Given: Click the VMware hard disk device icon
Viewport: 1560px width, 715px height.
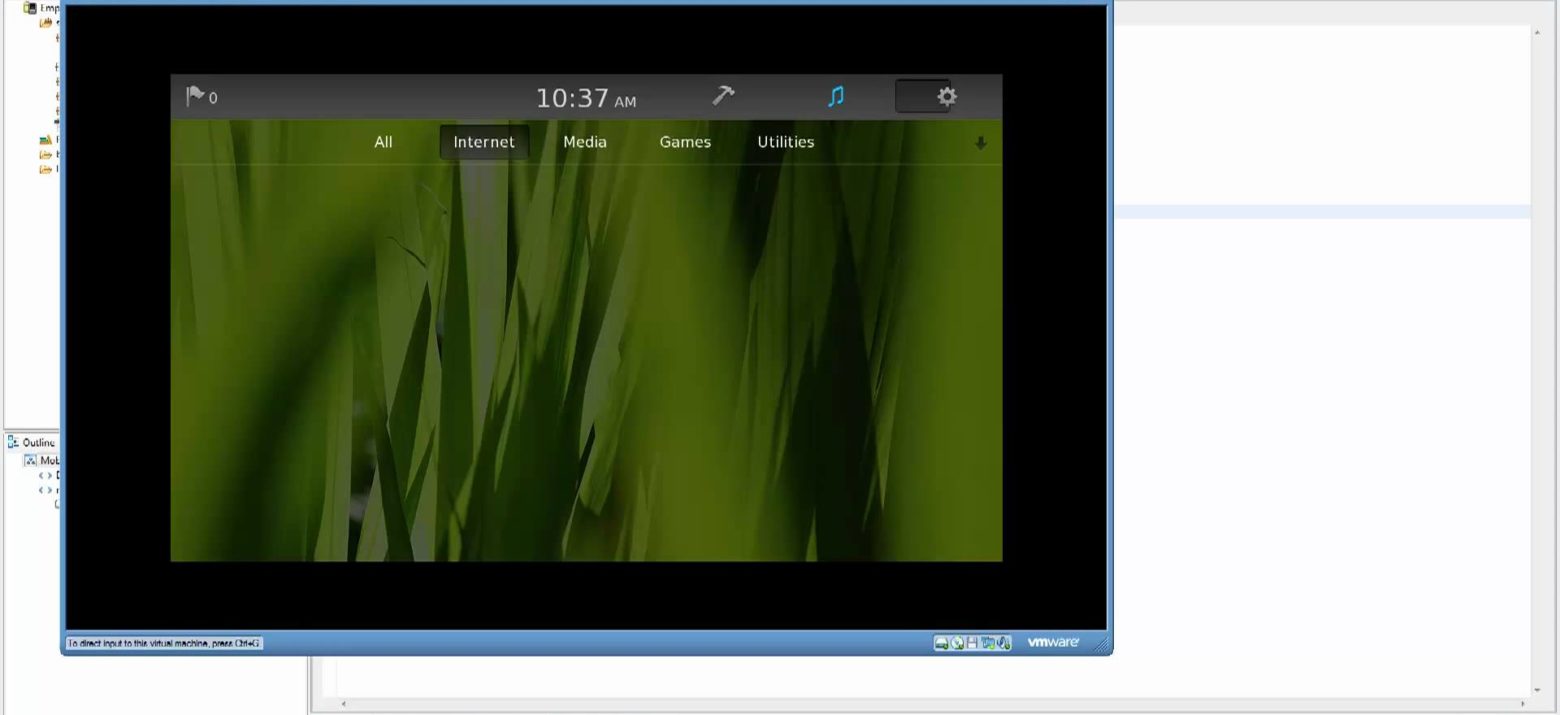Looking at the screenshot, I should [941, 643].
